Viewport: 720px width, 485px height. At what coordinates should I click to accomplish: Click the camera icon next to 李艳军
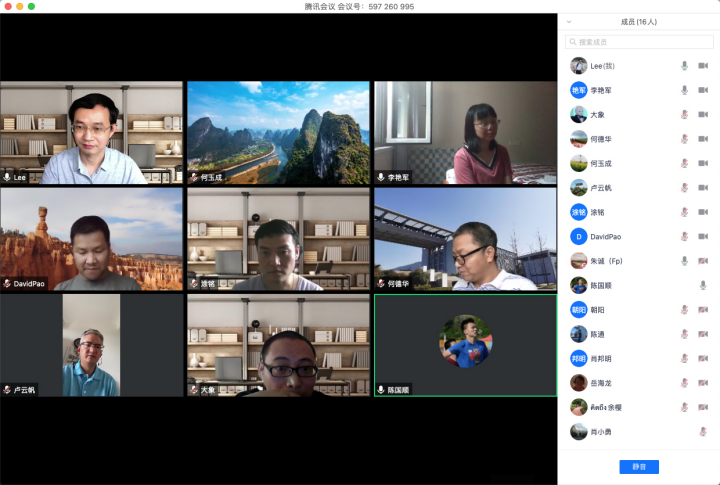703,90
